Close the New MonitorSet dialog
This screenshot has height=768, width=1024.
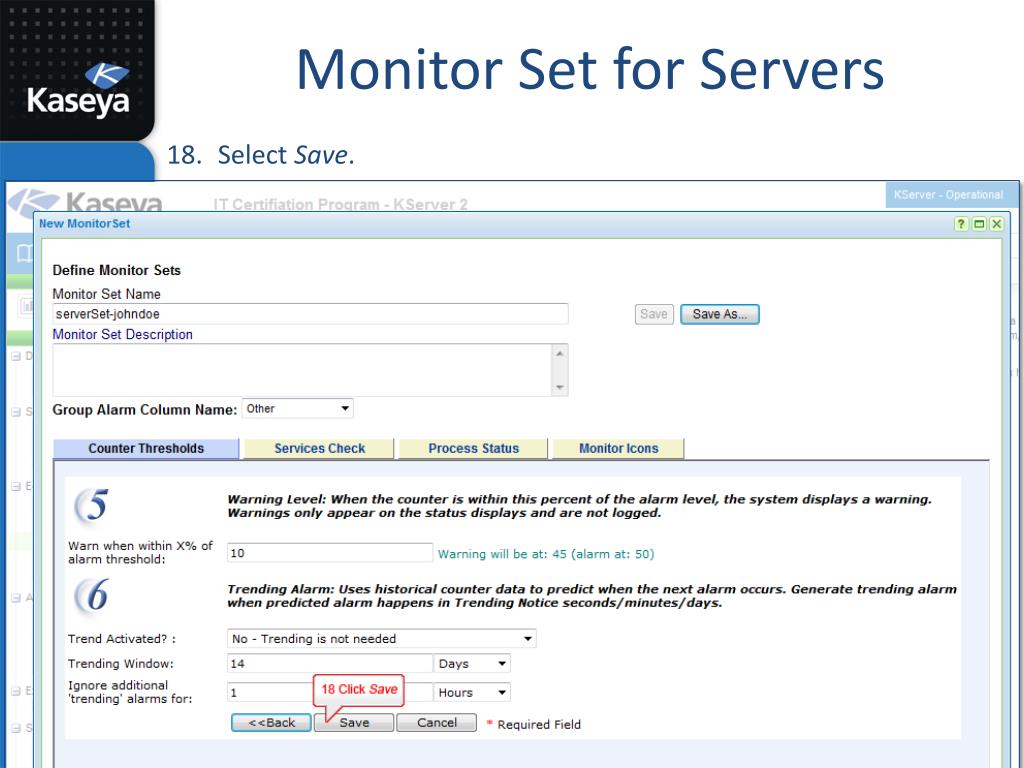point(996,224)
